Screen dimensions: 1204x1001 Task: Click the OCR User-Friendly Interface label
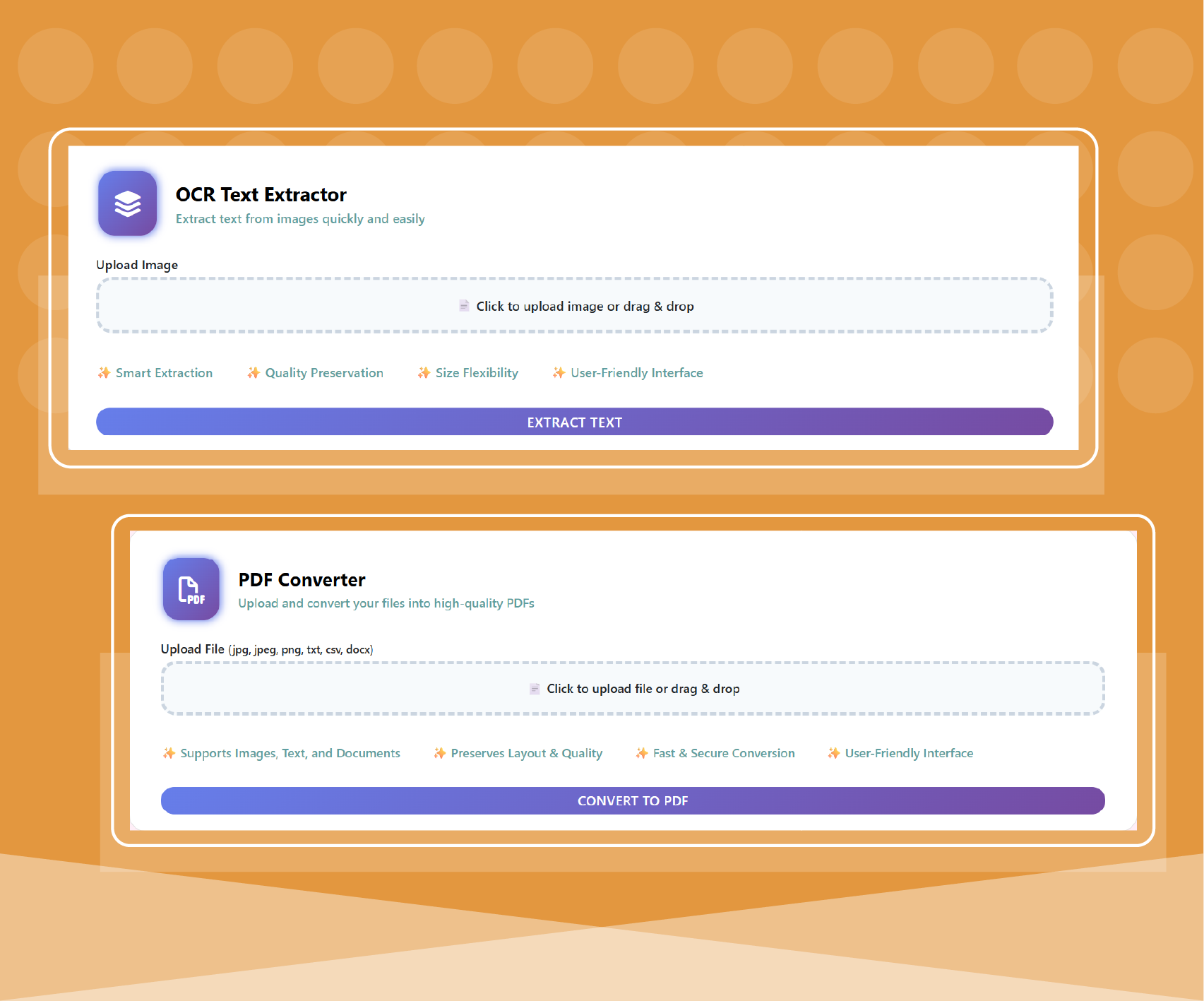pos(636,373)
